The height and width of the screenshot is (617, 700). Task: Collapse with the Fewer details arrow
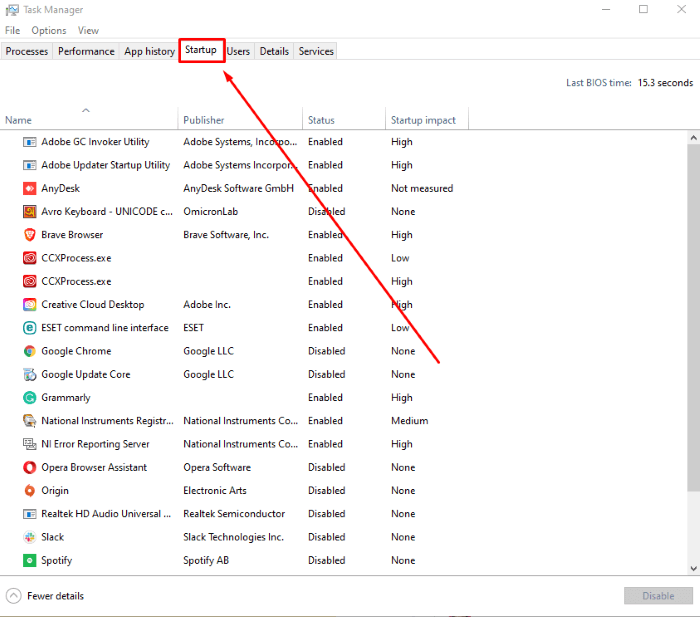click(x=14, y=596)
